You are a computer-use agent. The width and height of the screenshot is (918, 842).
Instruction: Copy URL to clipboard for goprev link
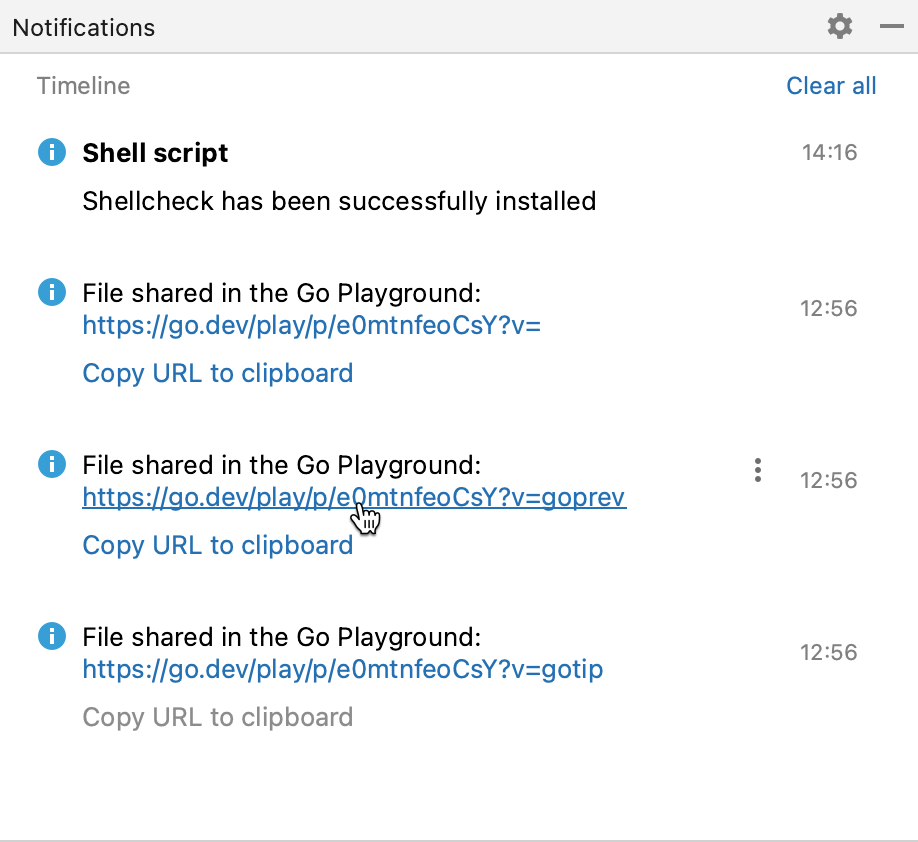[217, 545]
